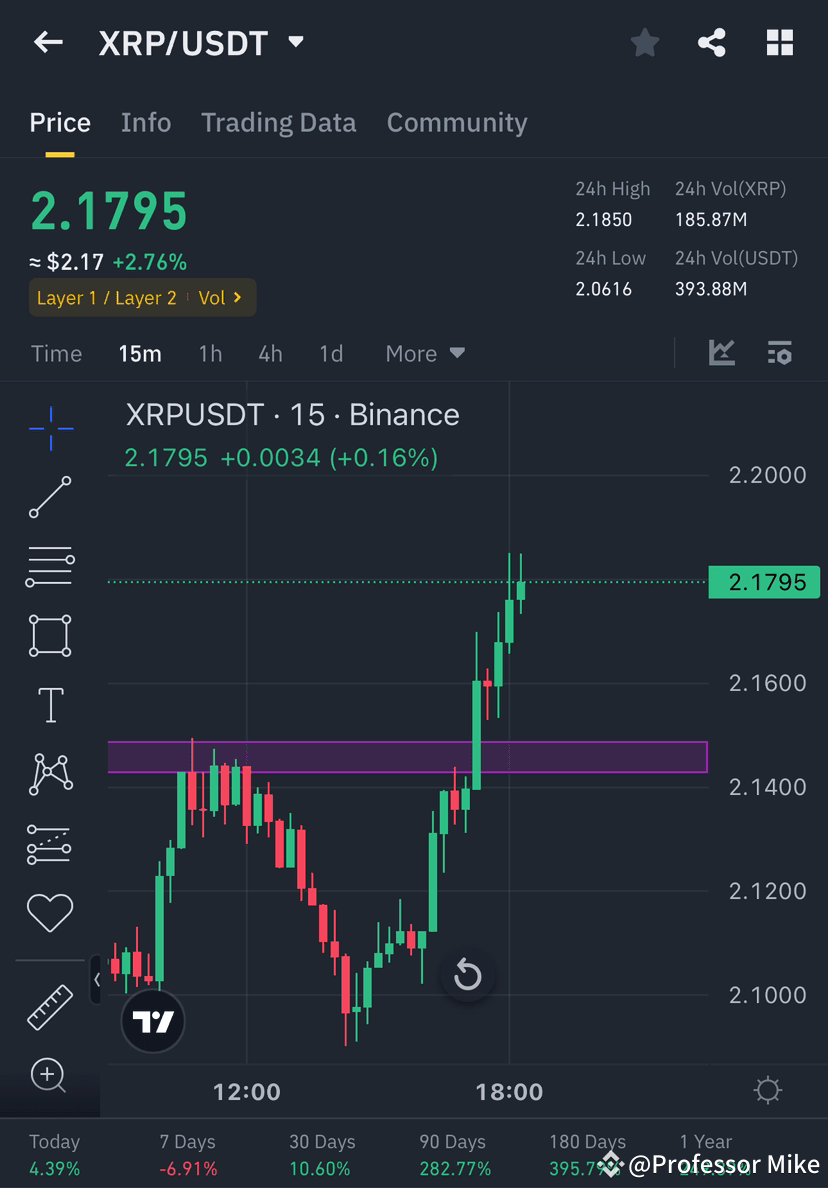
Task: Tap the TradingView logo button
Action: click(x=153, y=1021)
